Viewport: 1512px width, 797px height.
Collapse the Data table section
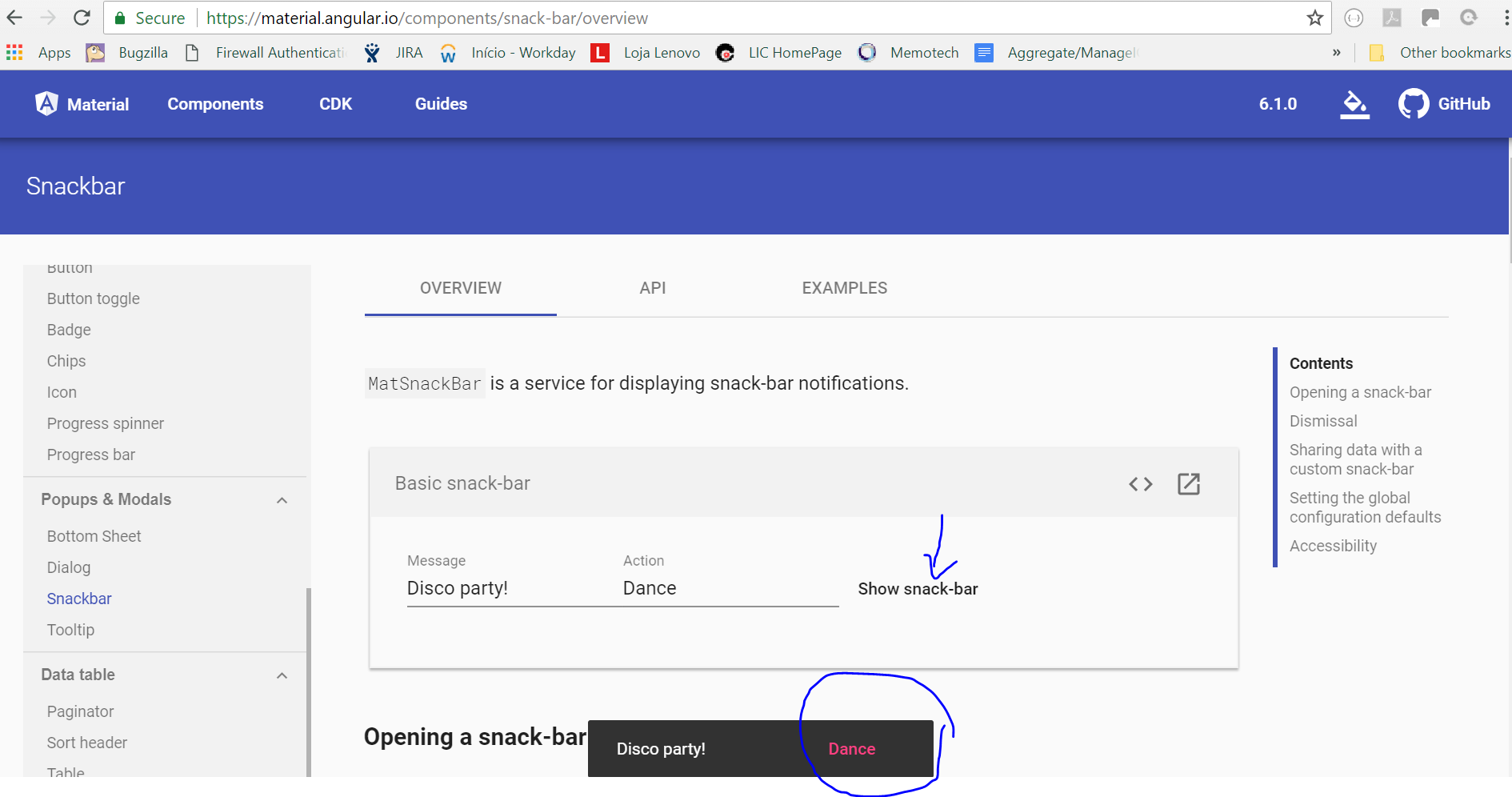point(282,675)
